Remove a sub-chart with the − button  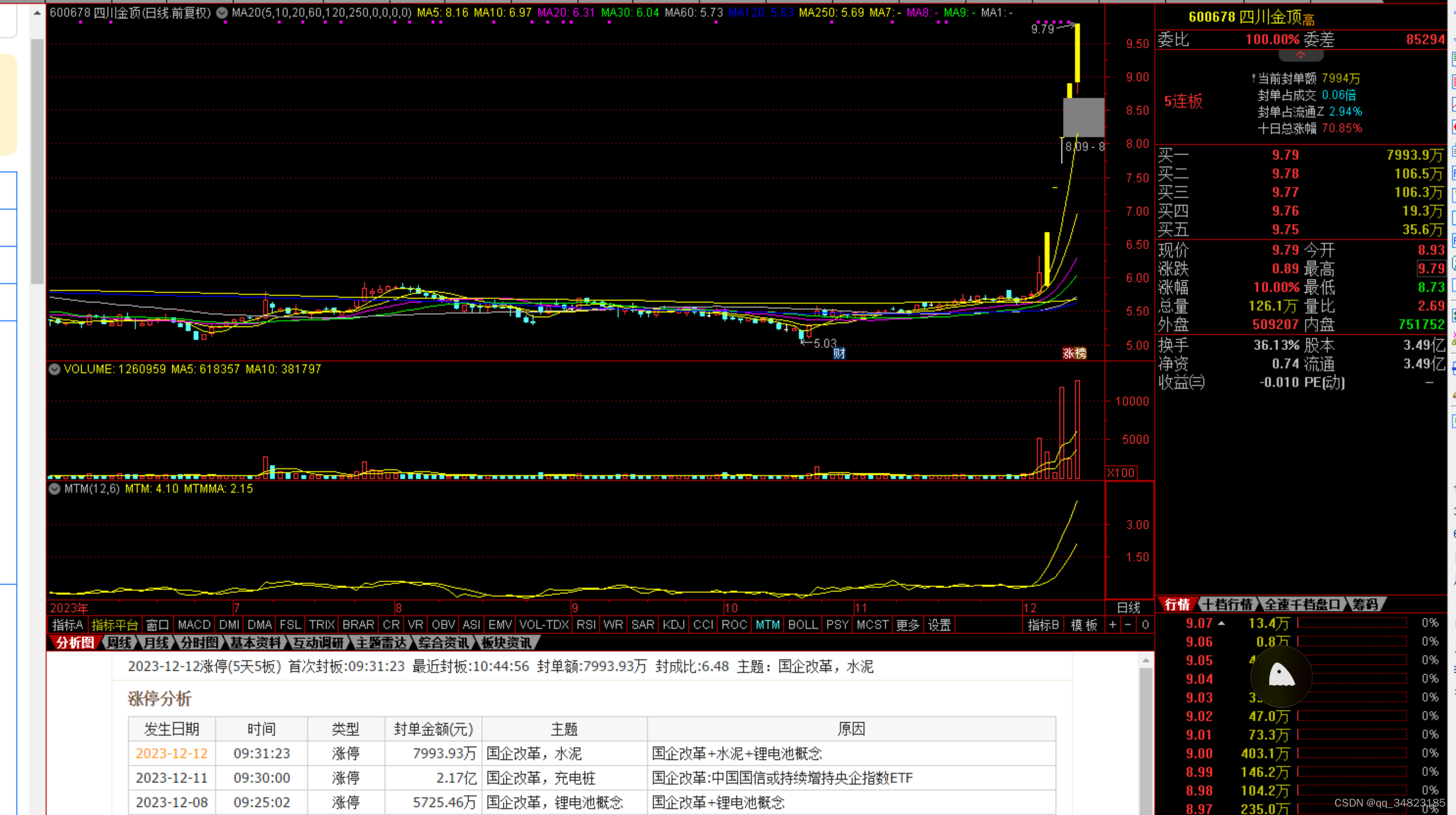coord(1128,625)
